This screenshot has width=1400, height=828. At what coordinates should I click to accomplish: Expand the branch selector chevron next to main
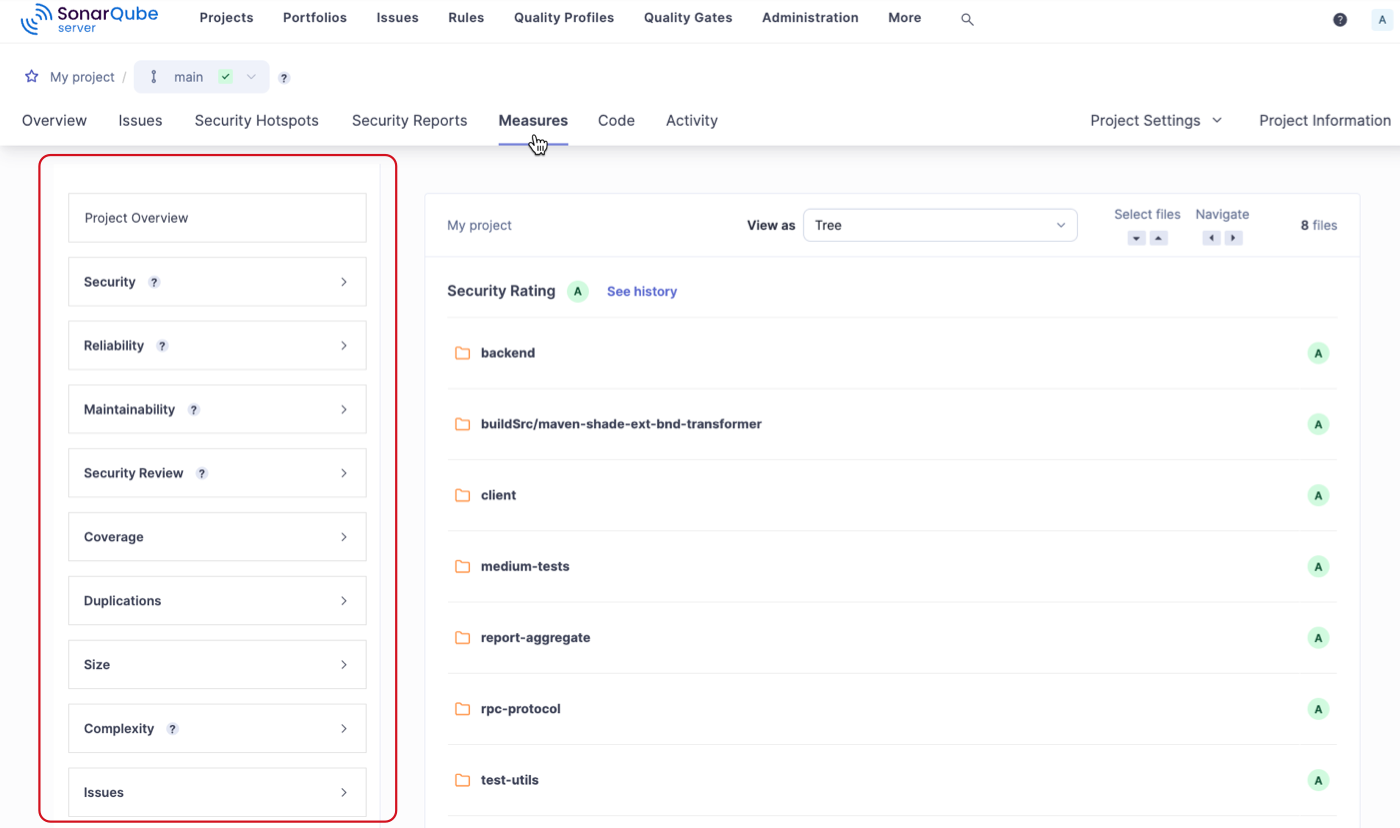pyautogui.click(x=253, y=77)
